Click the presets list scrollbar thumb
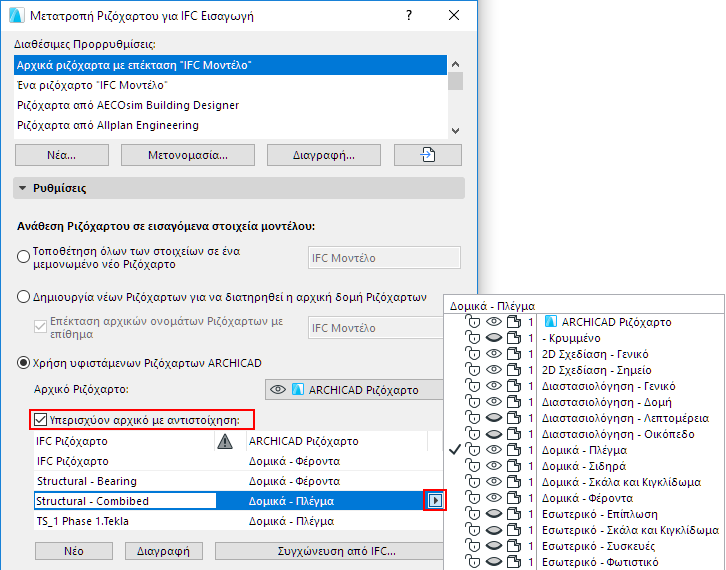The width and height of the screenshot is (726, 570). [x=456, y=81]
